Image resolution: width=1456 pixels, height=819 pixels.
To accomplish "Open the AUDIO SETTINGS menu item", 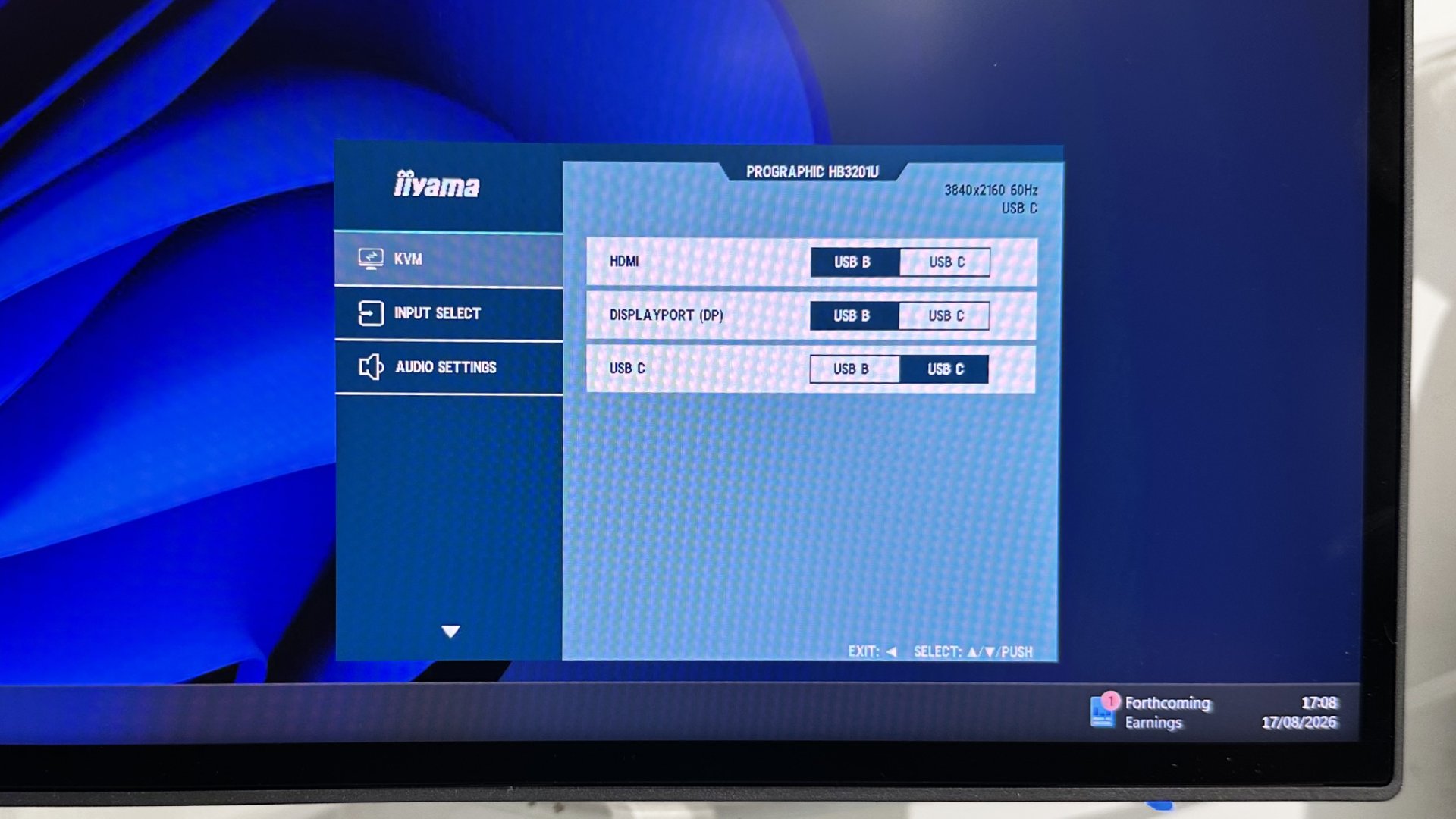I will click(449, 368).
